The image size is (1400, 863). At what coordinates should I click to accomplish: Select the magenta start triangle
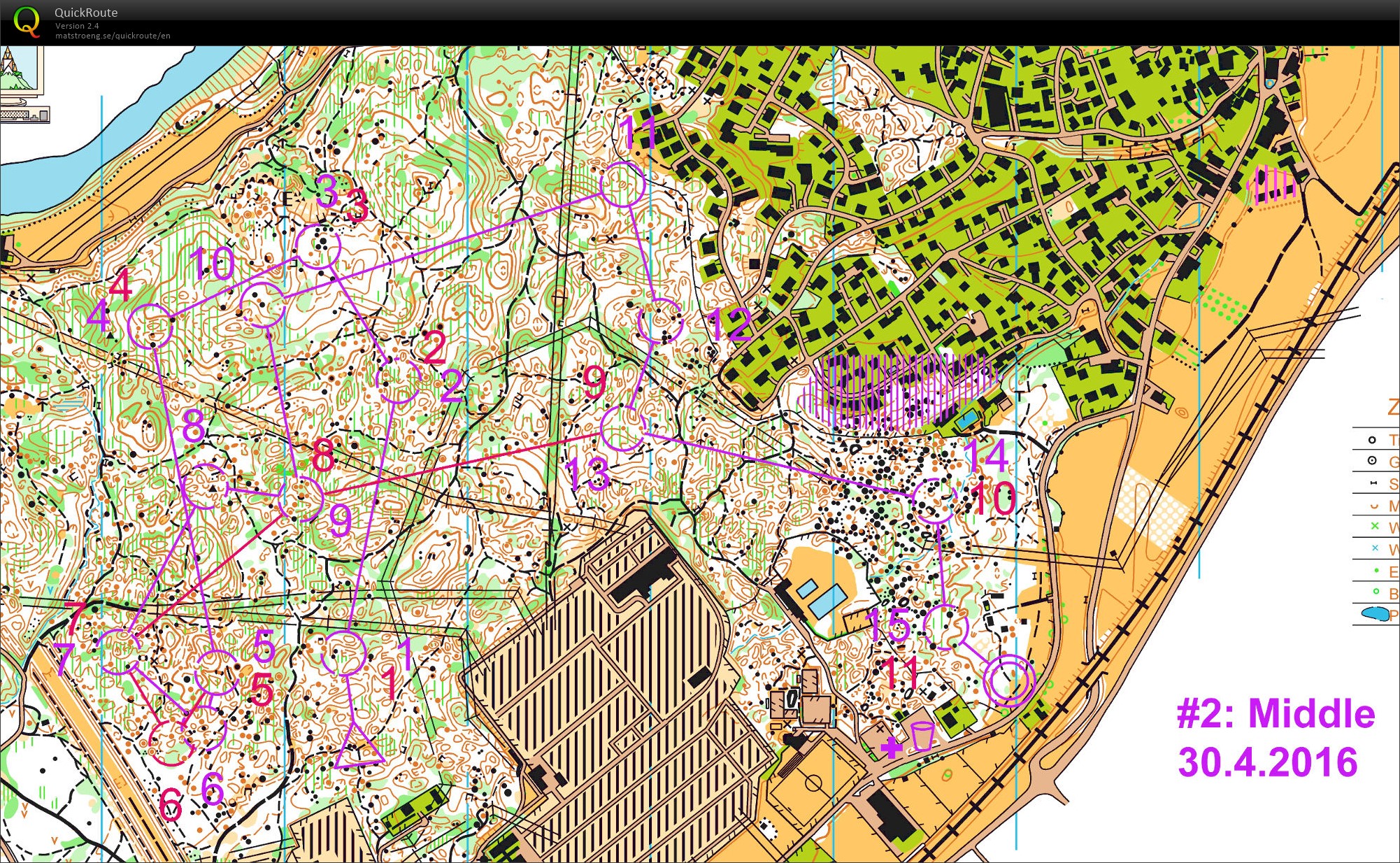pos(358,750)
